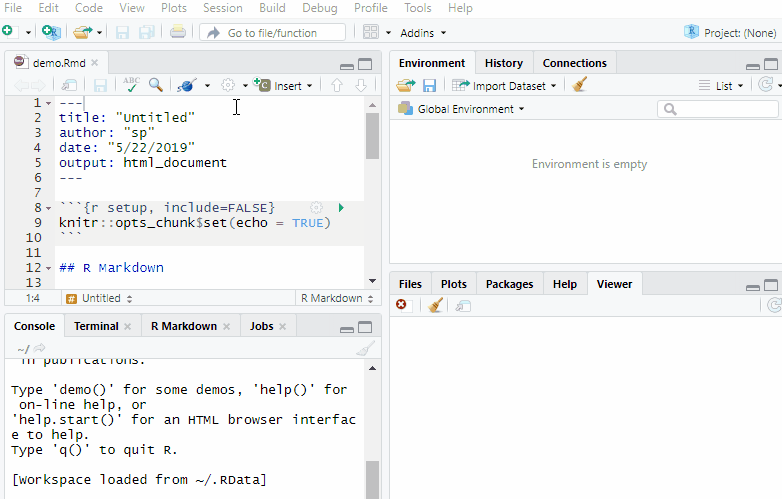Switch to the Files tab

tap(410, 284)
